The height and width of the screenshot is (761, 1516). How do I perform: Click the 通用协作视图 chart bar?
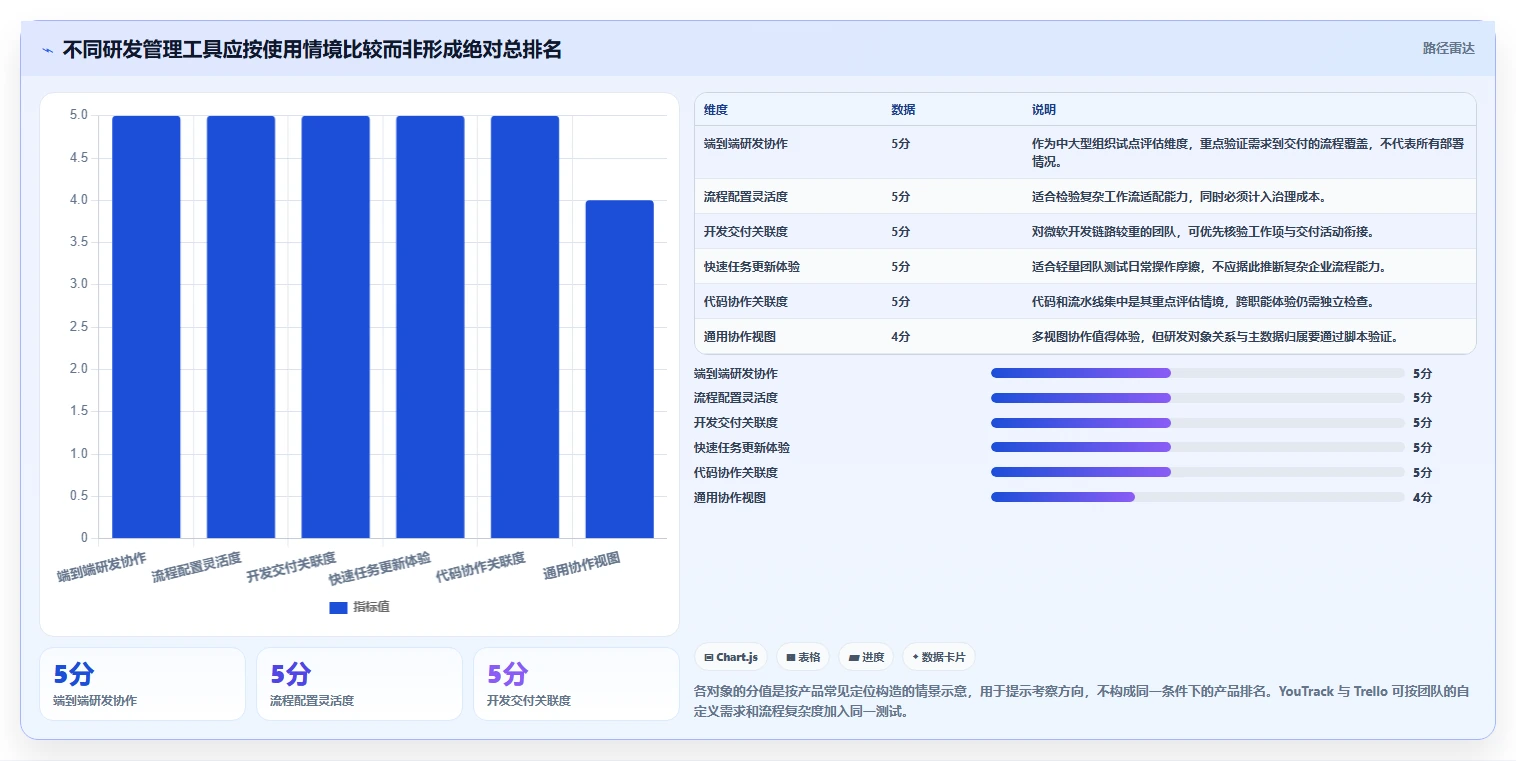(619, 369)
